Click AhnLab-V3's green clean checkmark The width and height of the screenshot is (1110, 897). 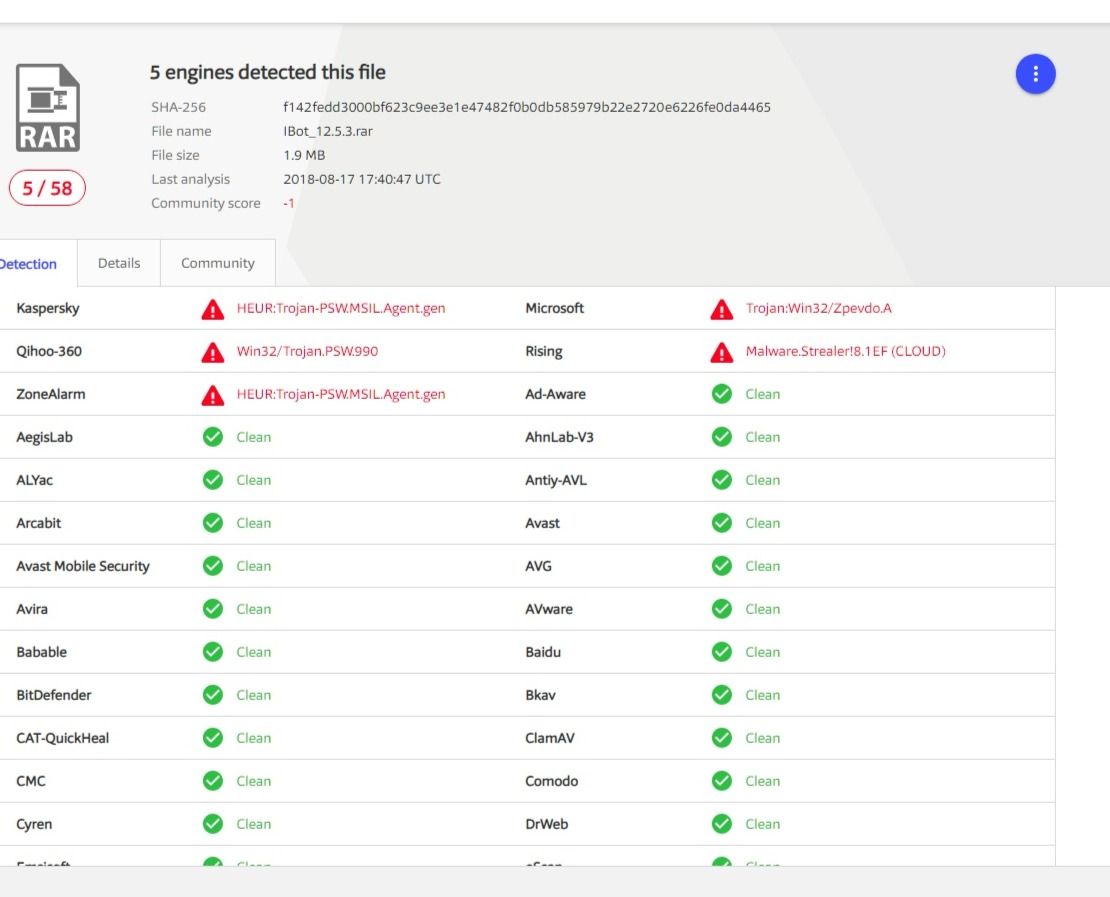point(721,437)
